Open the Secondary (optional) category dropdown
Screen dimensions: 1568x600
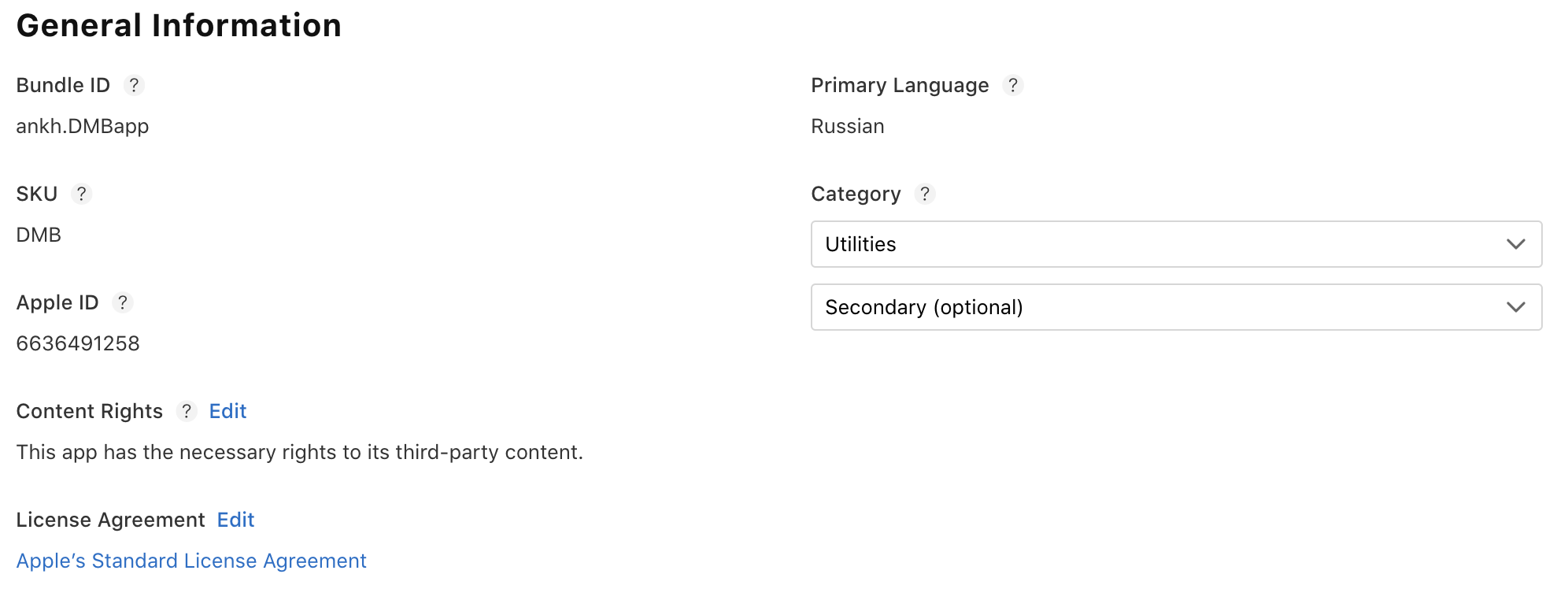click(1175, 307)
